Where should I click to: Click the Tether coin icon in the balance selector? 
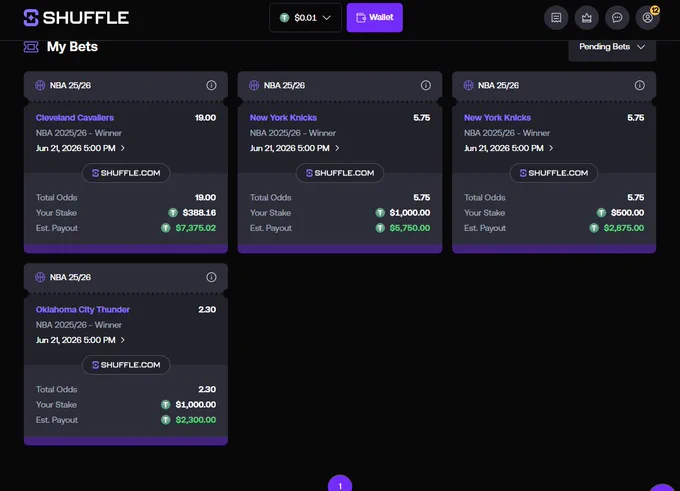pyautogui.click(x=284, y=18)
